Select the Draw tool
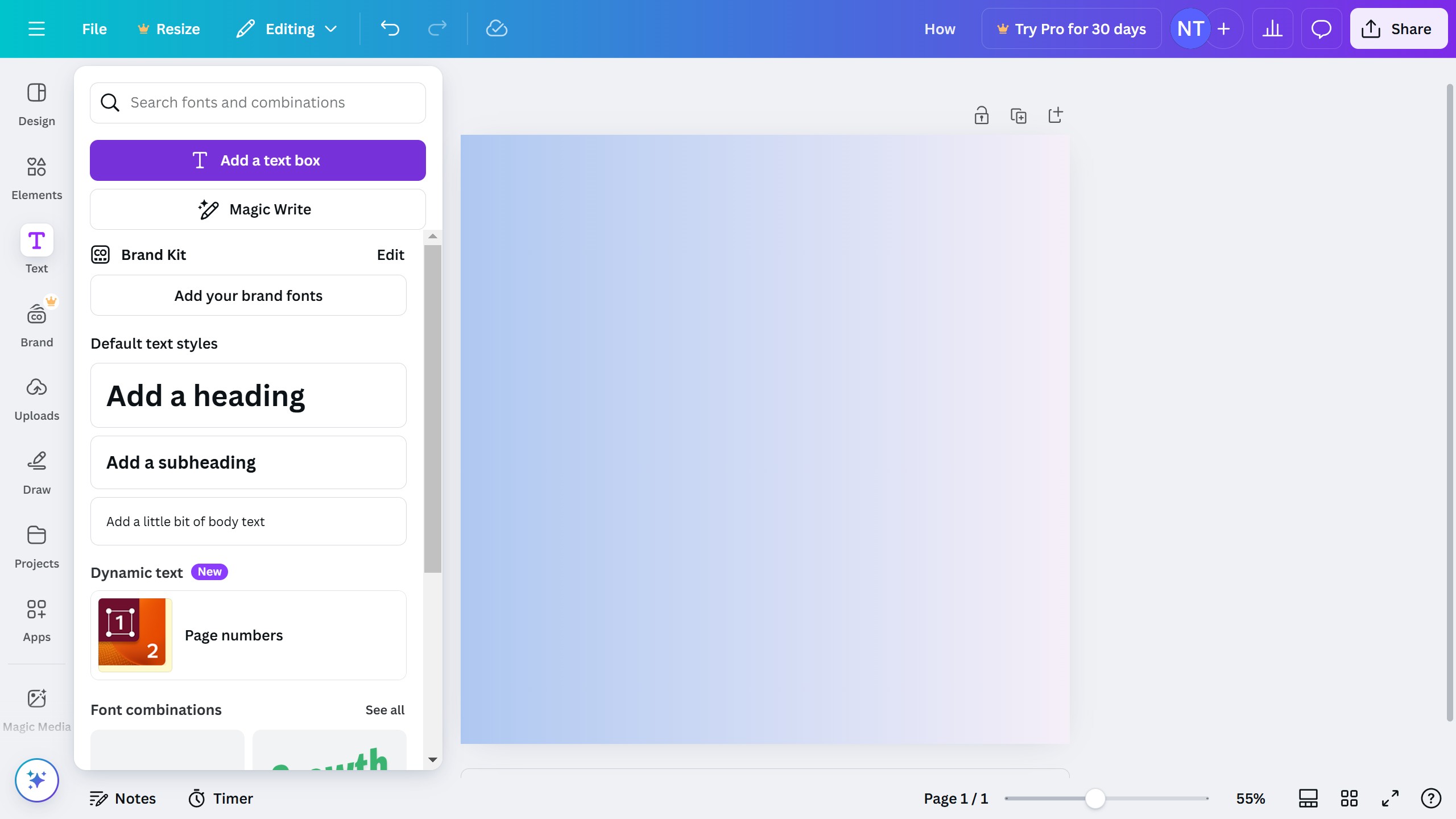The height and width of the screenshot is (819, 1456). 36,473
